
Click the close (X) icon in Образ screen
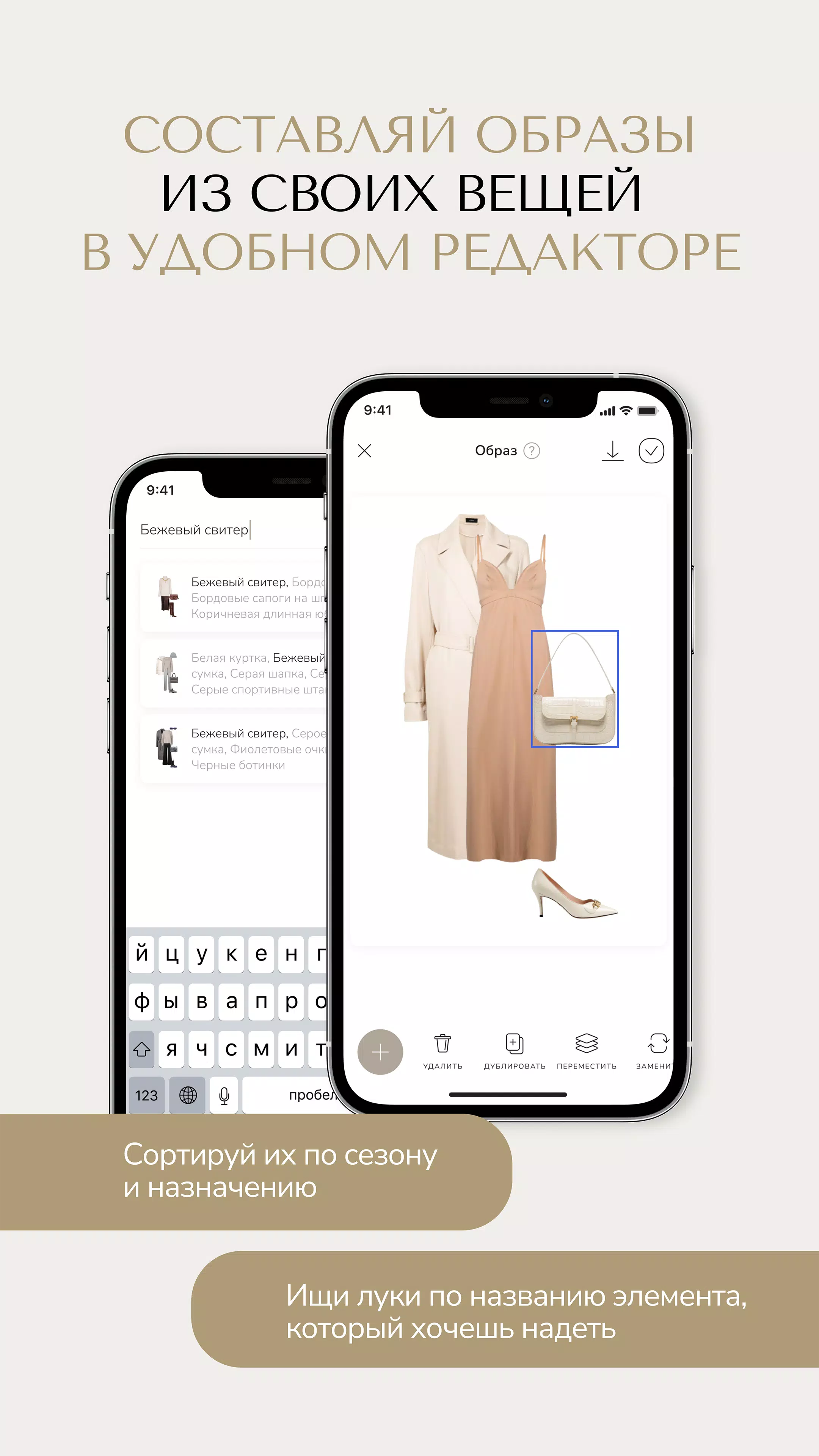click(365, 449)
